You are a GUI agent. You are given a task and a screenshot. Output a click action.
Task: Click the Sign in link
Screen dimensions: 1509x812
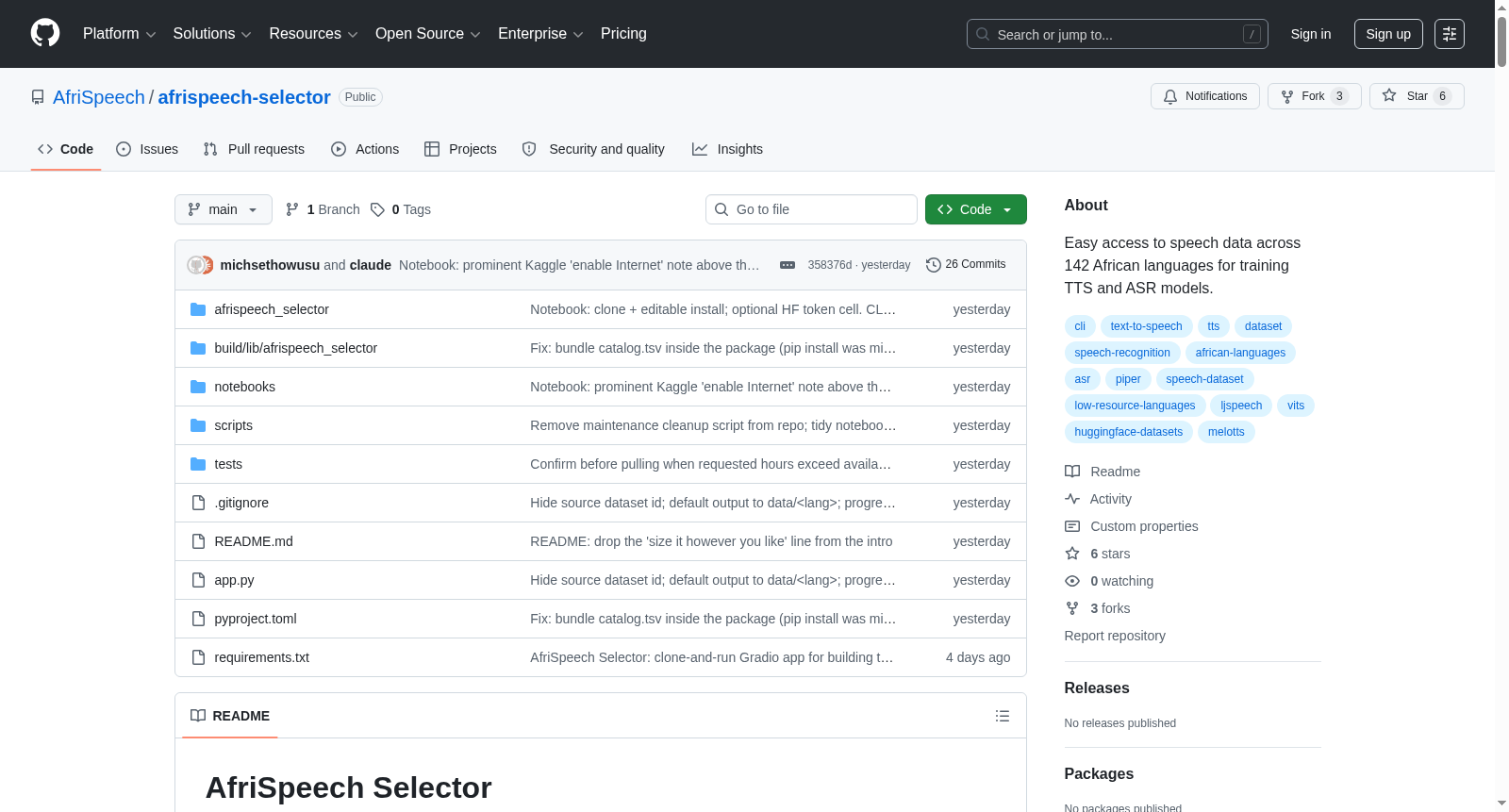pyautogui.click(x=1311, y=34)
